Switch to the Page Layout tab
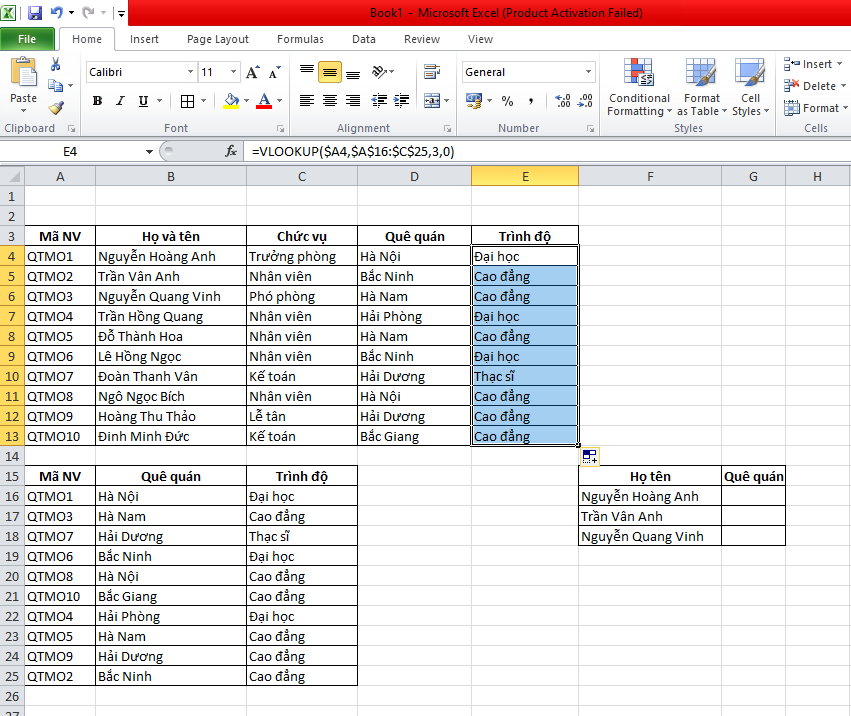The width and height of the screenshot is (851, 716). coord(218,39)
